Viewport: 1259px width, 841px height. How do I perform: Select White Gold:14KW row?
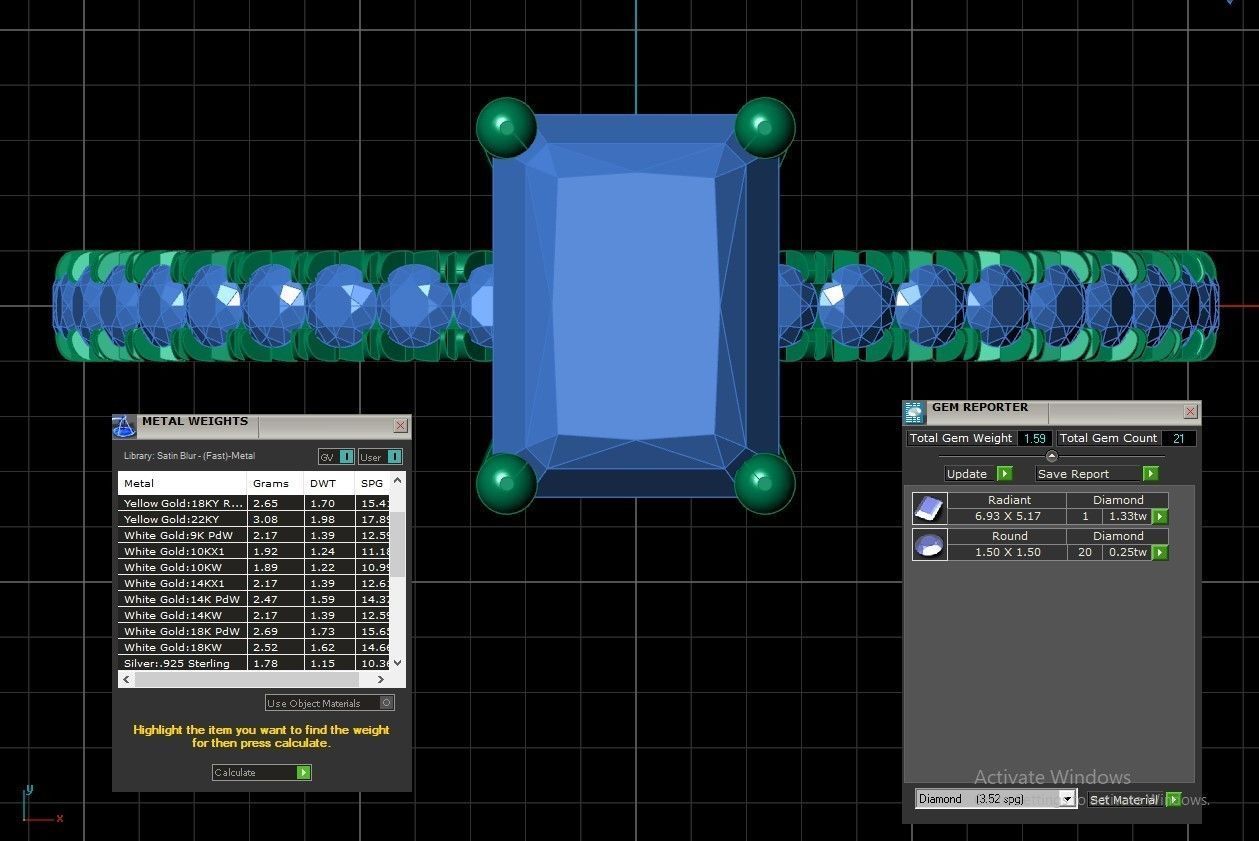tap(254, 615)
